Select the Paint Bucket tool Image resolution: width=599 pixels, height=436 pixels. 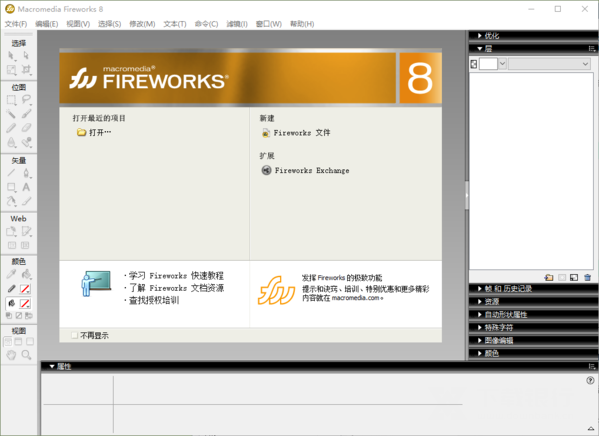click(x=26, y=274)
